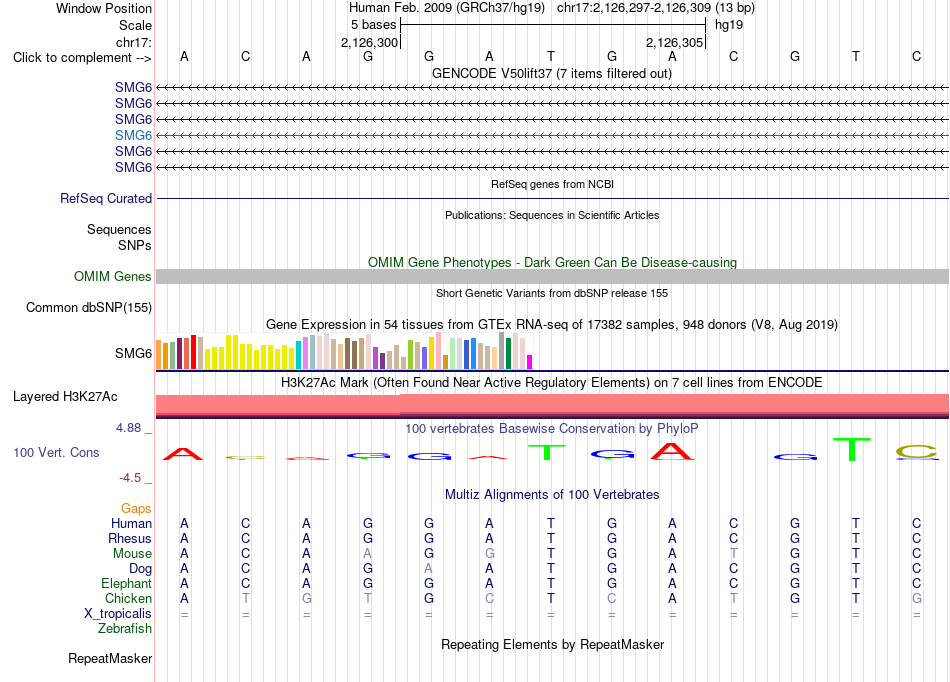This screenshot has height=682, width=950.
Task: Select the Human alignment row label
Action: tap(131, 523)
